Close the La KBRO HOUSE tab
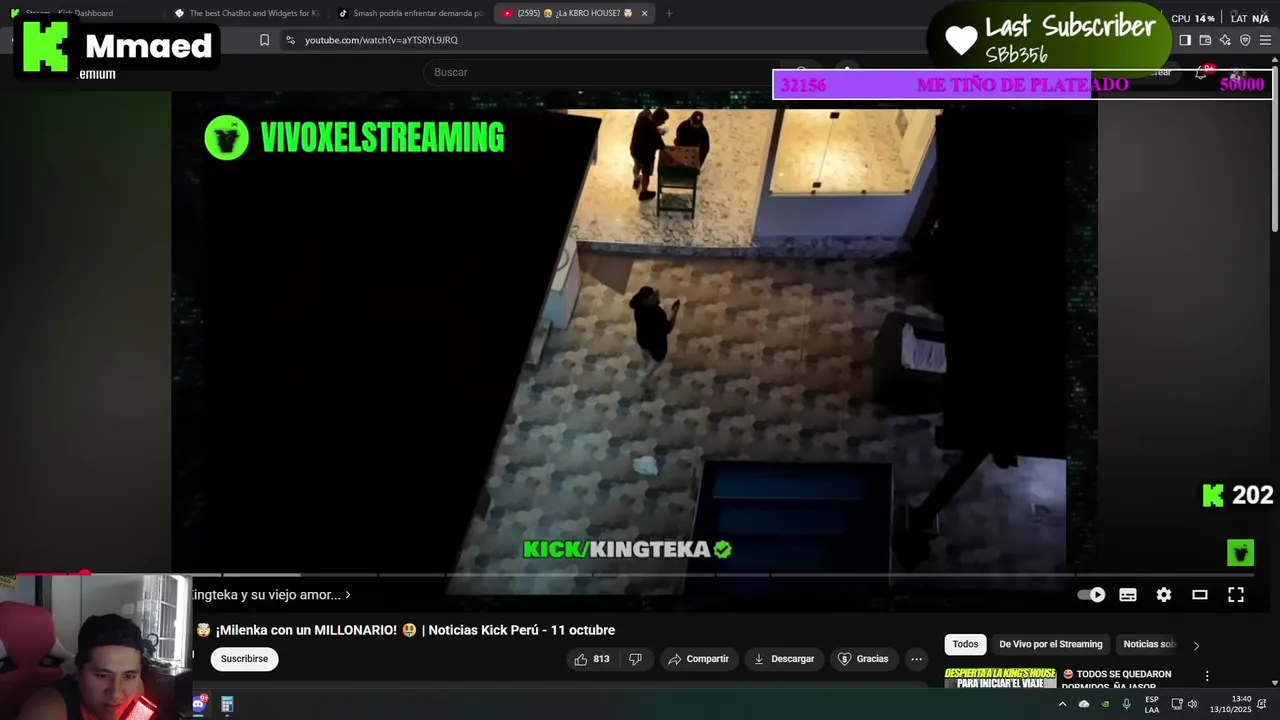The image size is (1280, 720). (x=645, y=13)
